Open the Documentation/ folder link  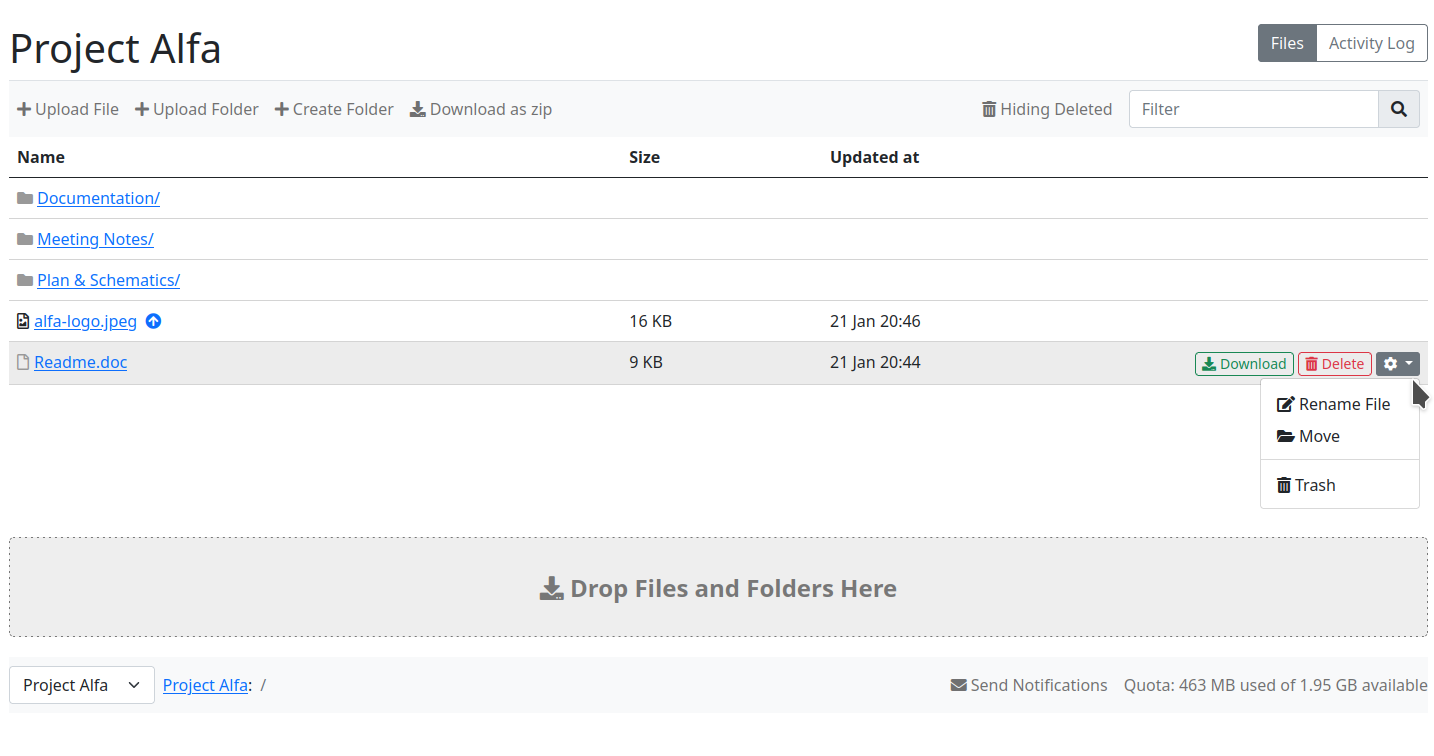coord(98,198)
